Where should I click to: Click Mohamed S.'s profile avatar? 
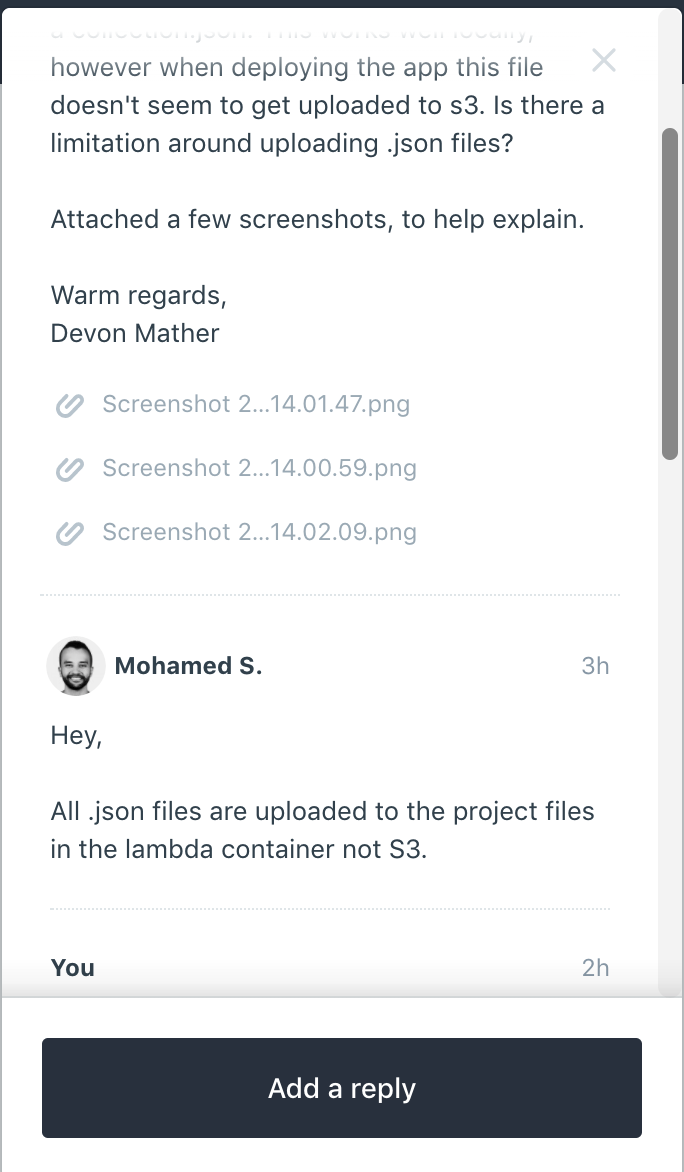(x=76, y=666)
